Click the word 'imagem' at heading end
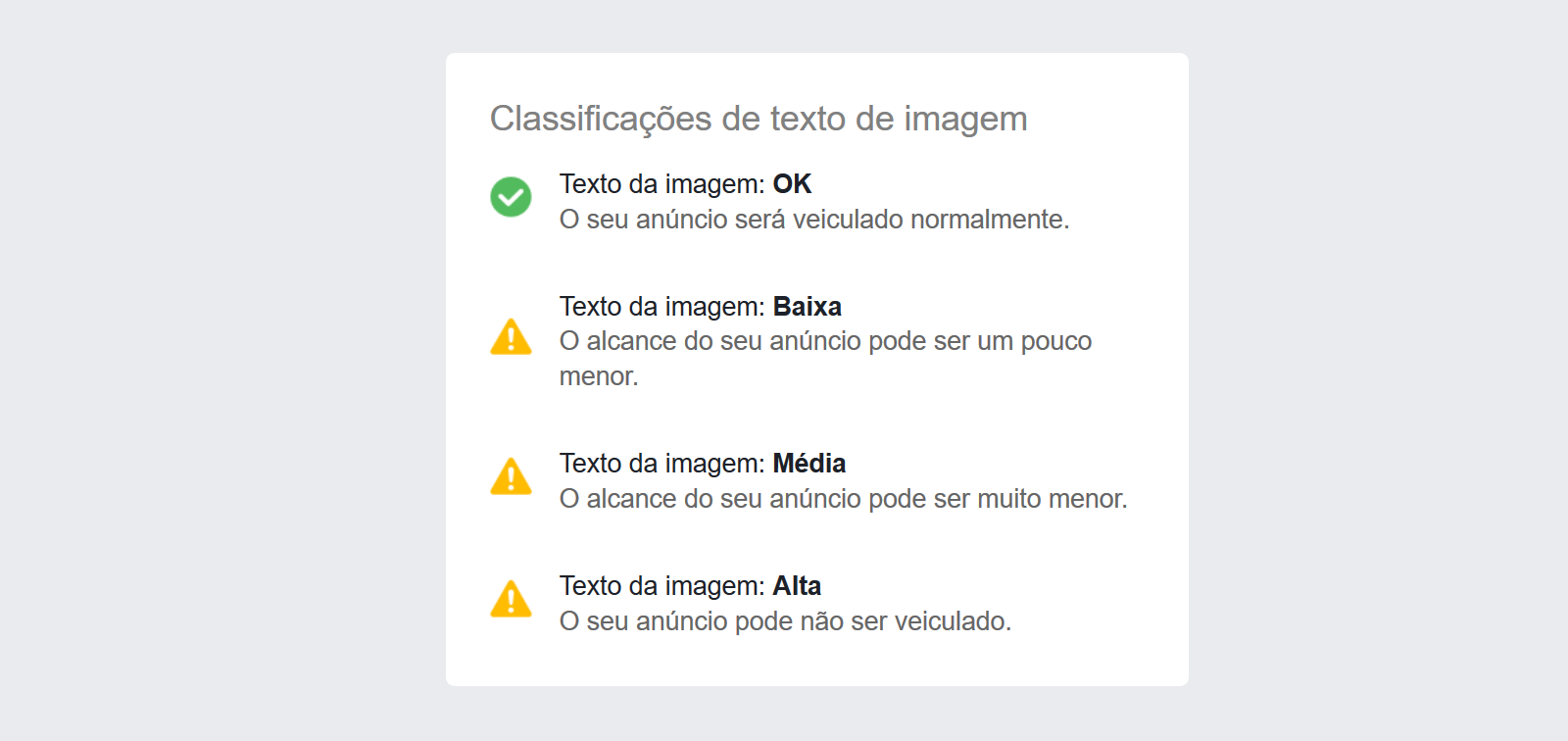The image size is (1568, 741). (x=965, y=121)
